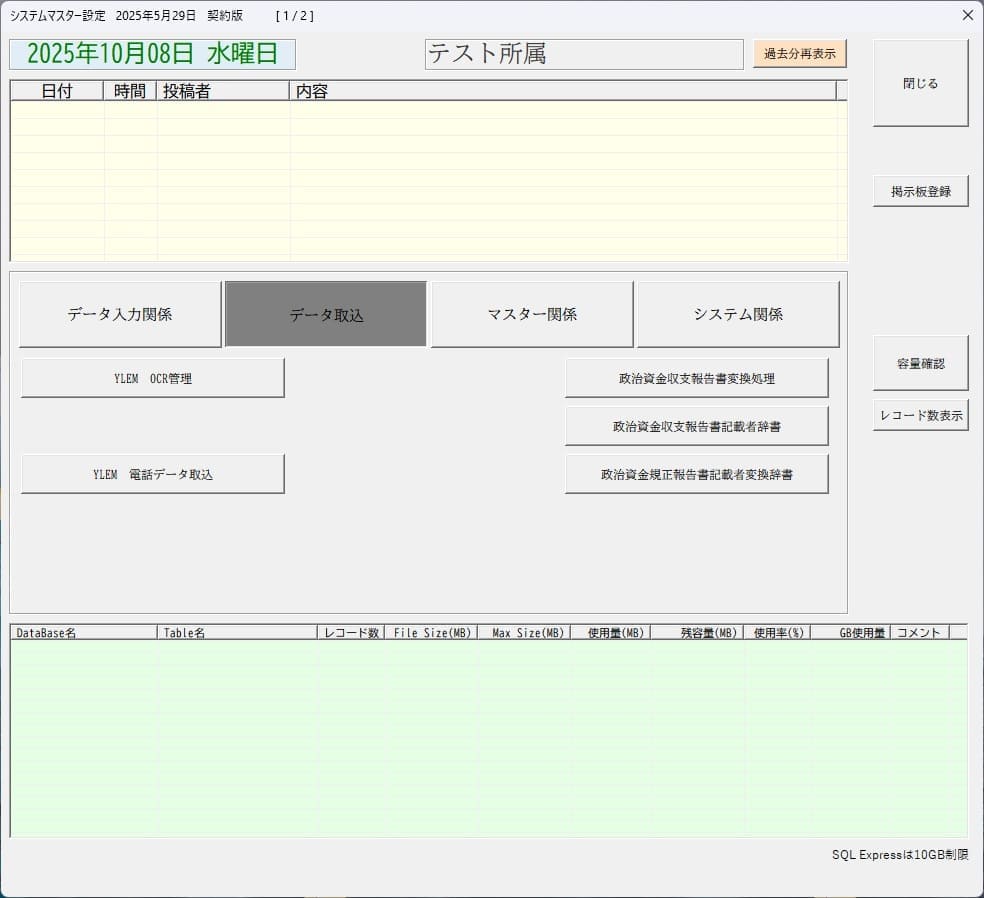Click the テスト所属 affiliation field
Viewport: 984px width, 898px height.
pos(584,54)
